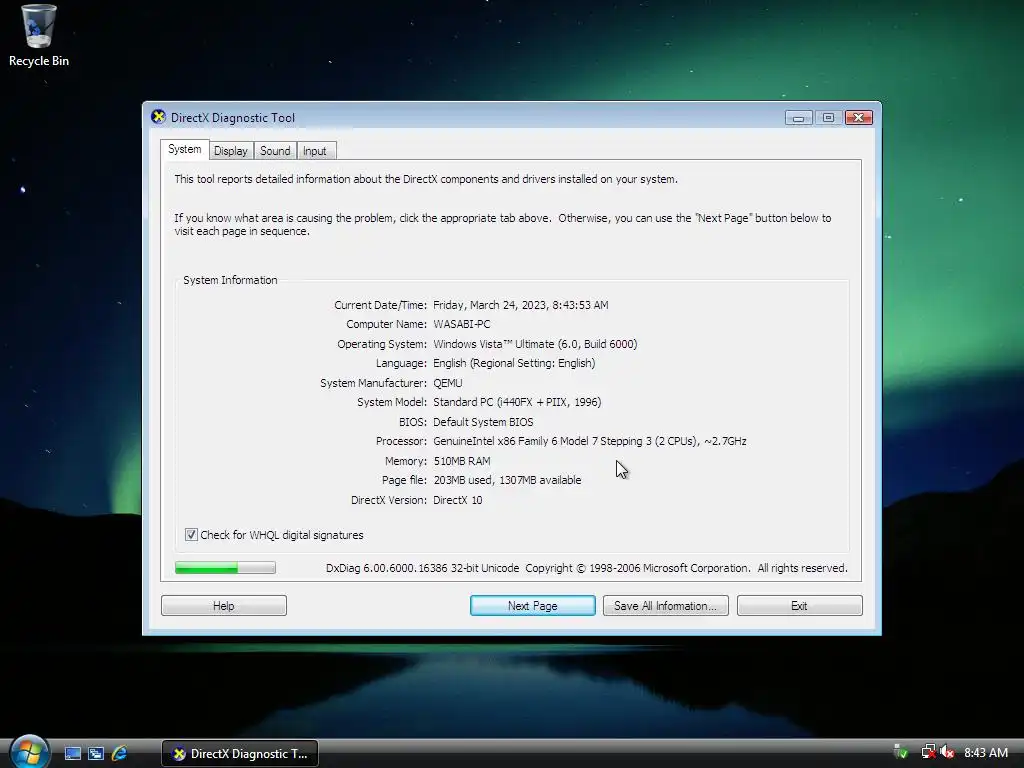The height and width of the screenshot is (768, 1024).
Task: Click the muted volume tray icon
Action: 947,752
